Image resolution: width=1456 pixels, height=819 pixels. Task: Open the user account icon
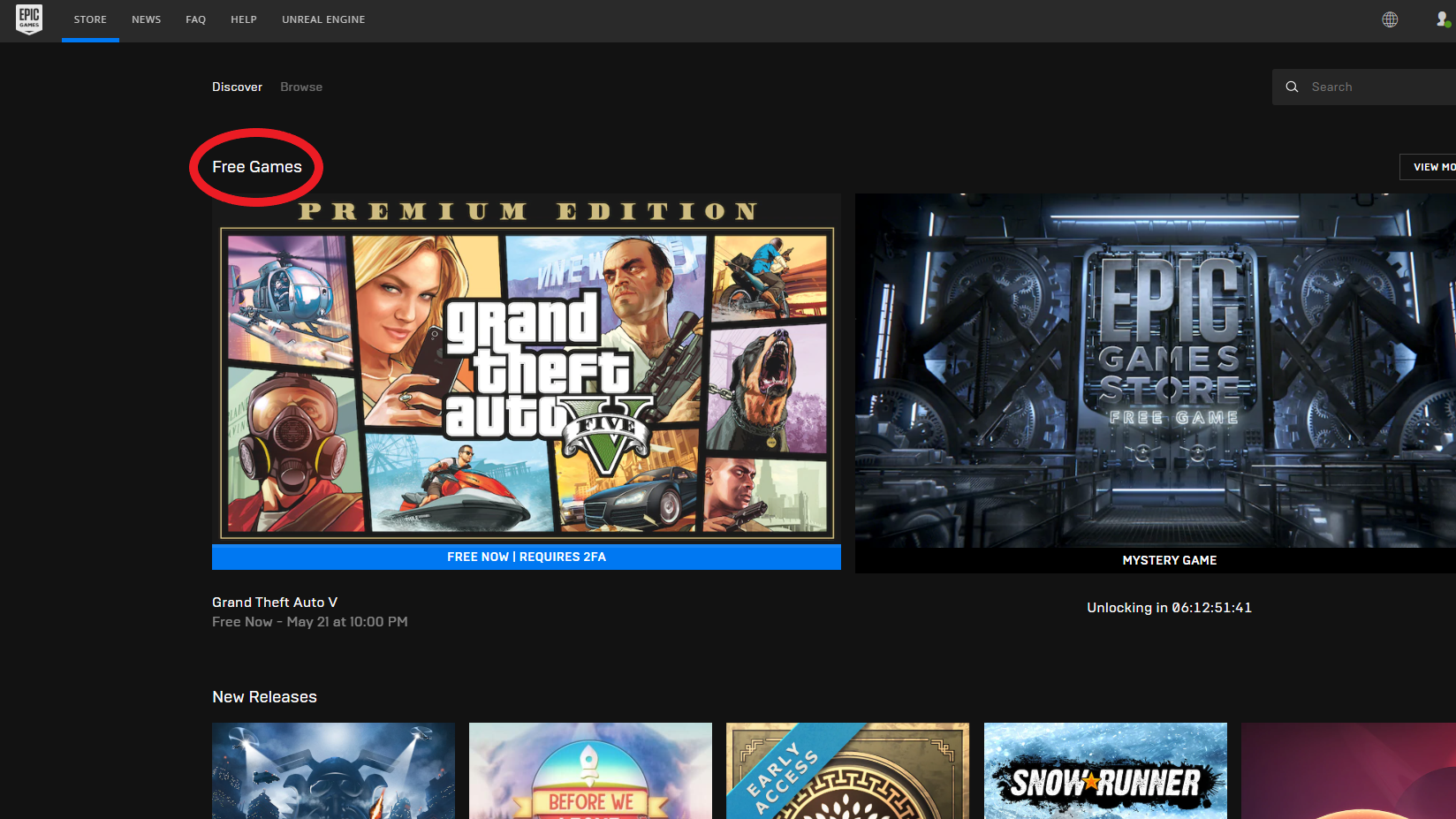[x=1443, y=19]
